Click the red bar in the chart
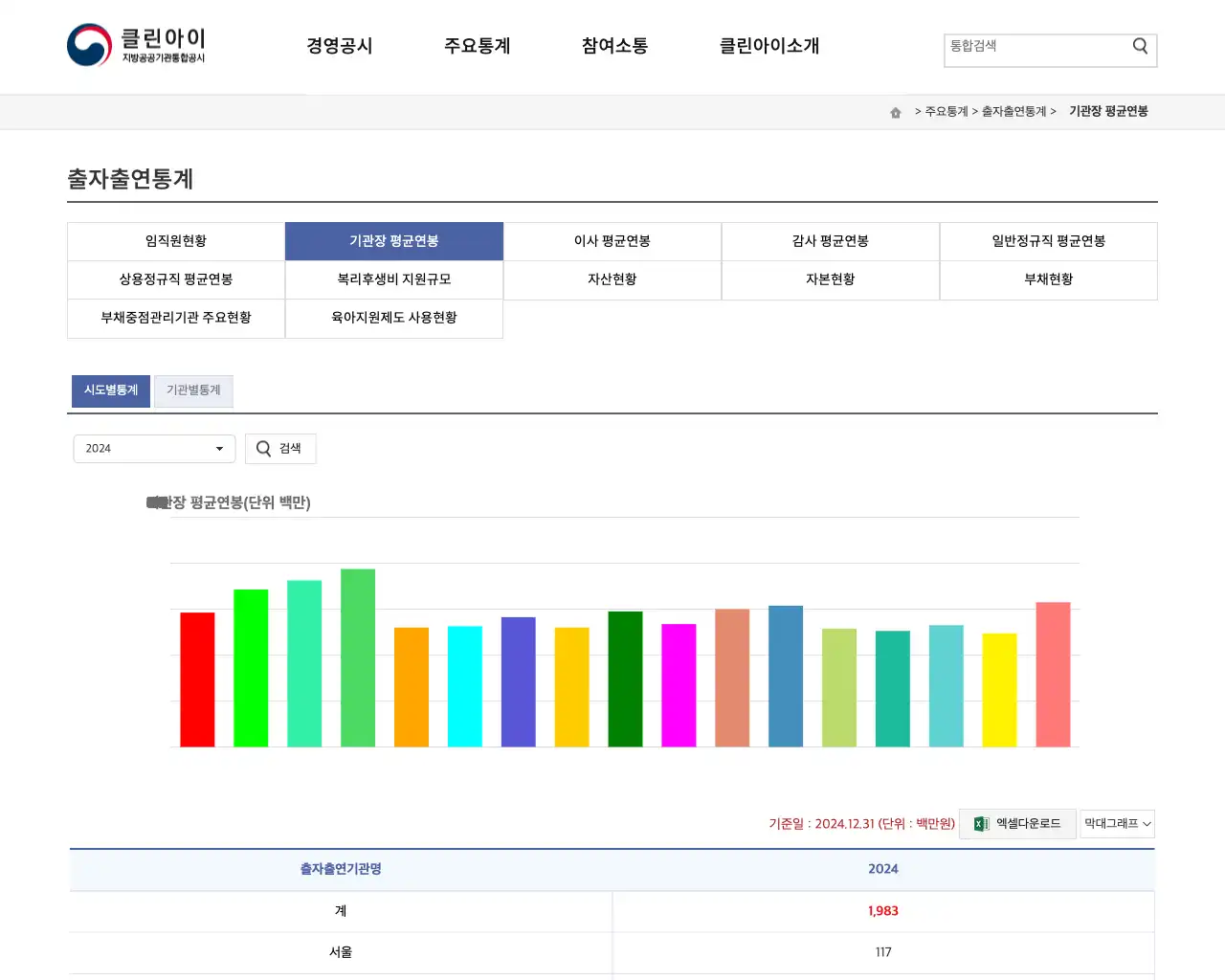Viewport: 1225px width, 980px height. 197,679
